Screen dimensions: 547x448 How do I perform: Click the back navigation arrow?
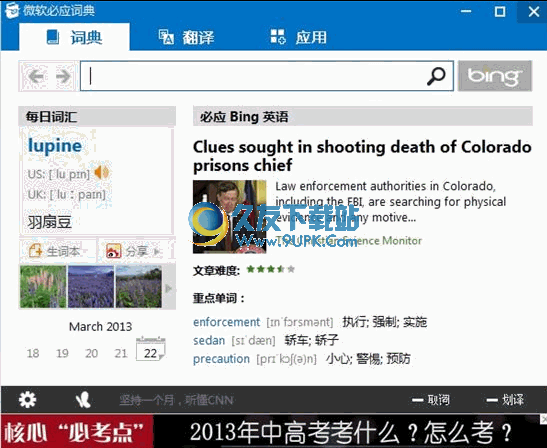pyautogui.click(x=36, y=76)
